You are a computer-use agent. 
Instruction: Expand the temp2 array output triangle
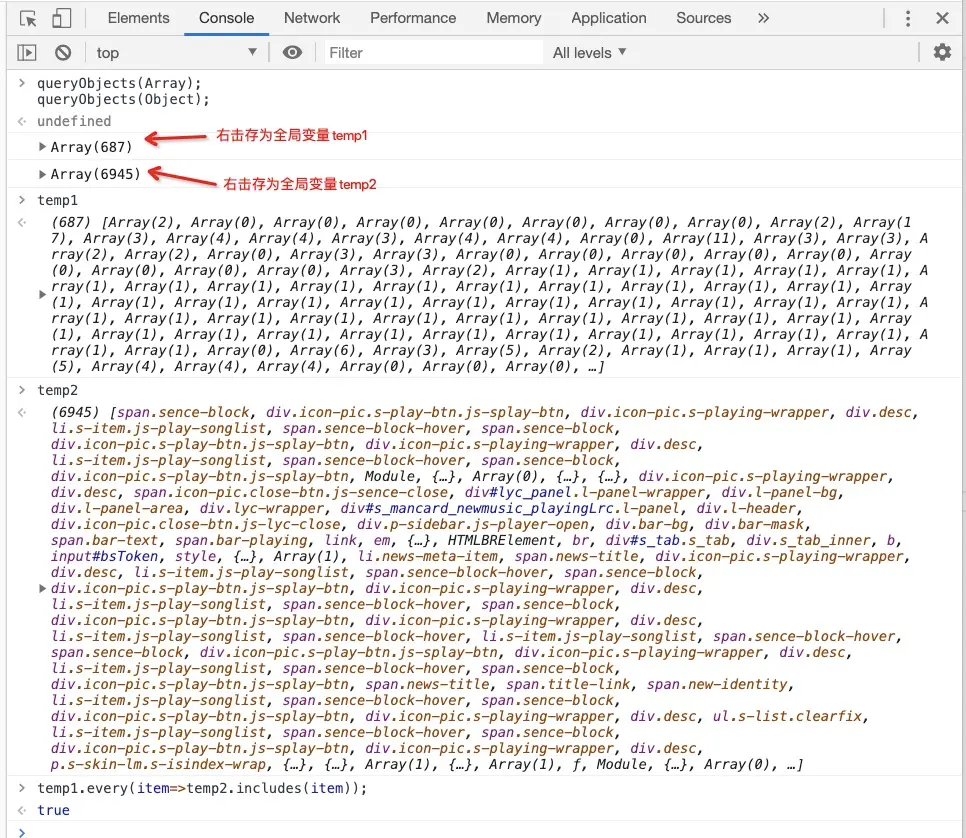click(40, 588)
